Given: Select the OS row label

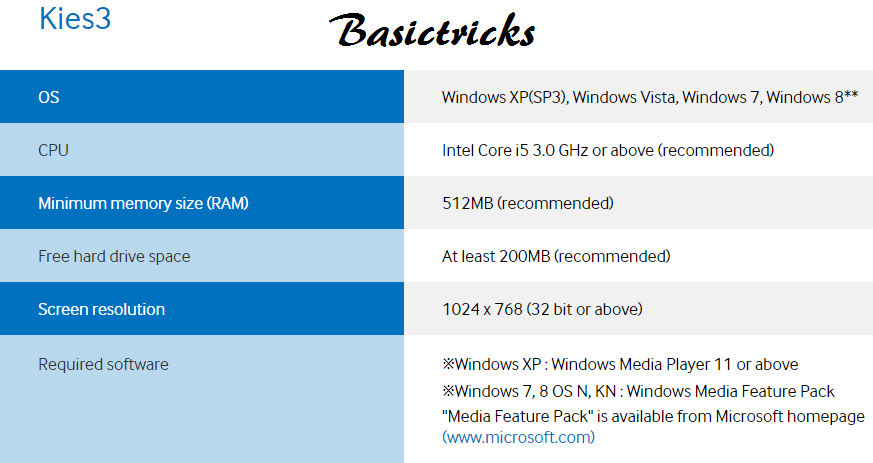Looking at the screenshot, I should 48,97.
